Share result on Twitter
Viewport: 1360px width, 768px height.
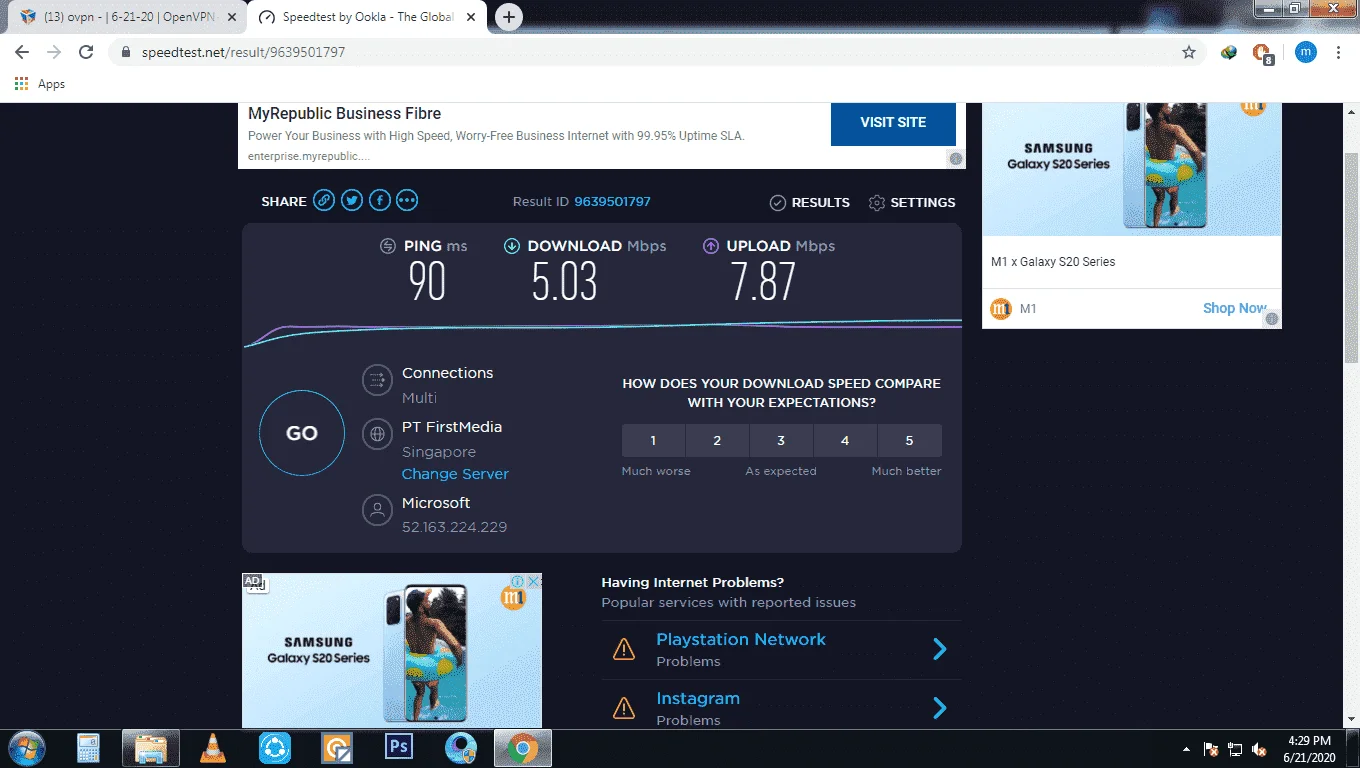pos(351,201)
